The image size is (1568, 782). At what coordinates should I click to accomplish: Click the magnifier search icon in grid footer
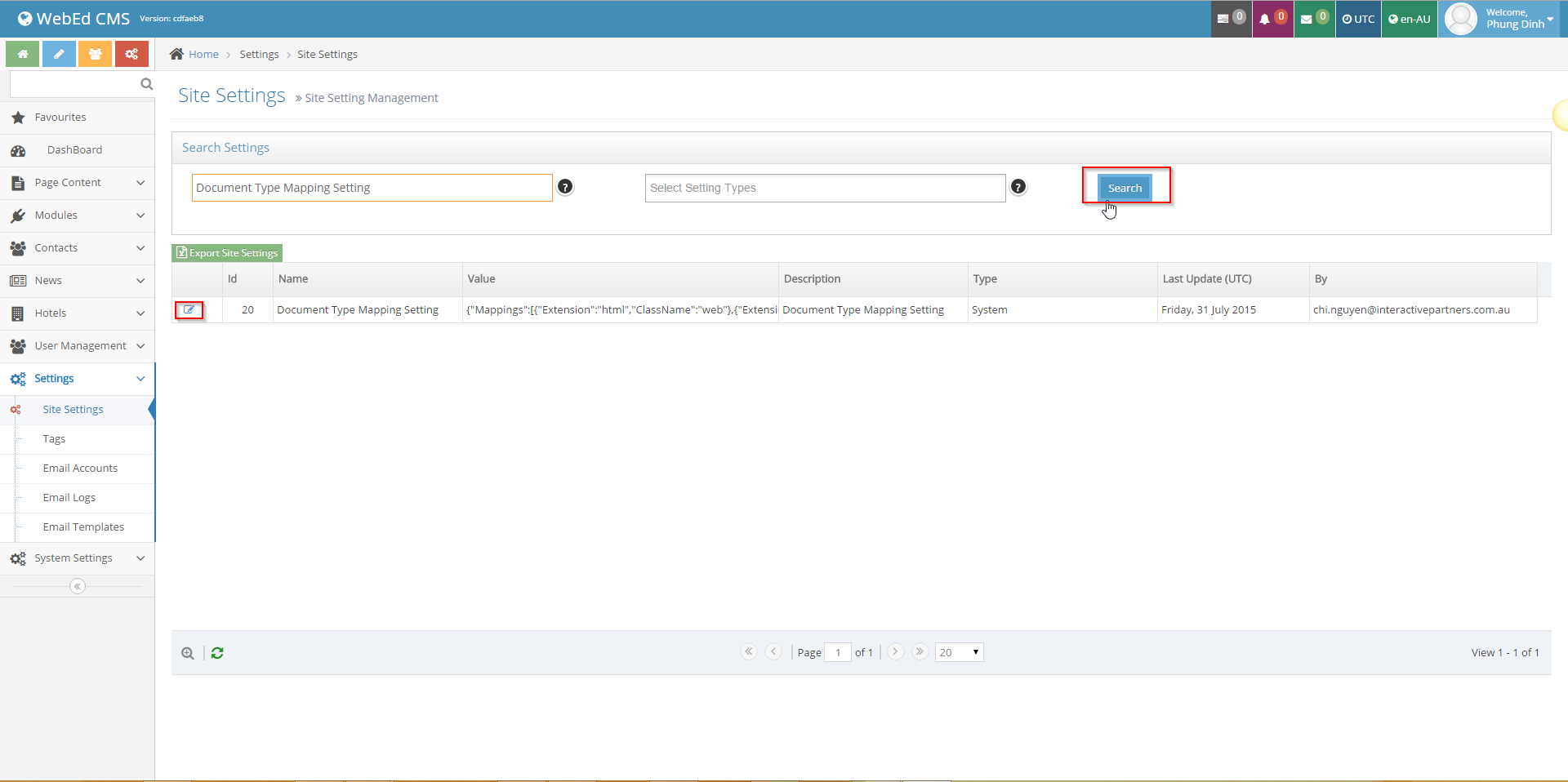188,653
